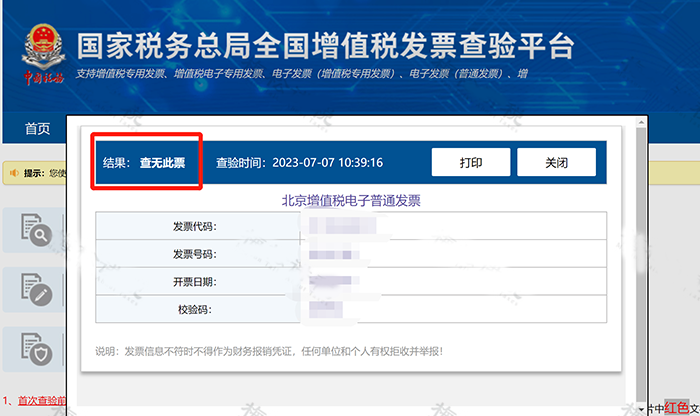The image size is (700, 416).
Task: Click the invoice search magnifier icon
Action: pos(37,230)
